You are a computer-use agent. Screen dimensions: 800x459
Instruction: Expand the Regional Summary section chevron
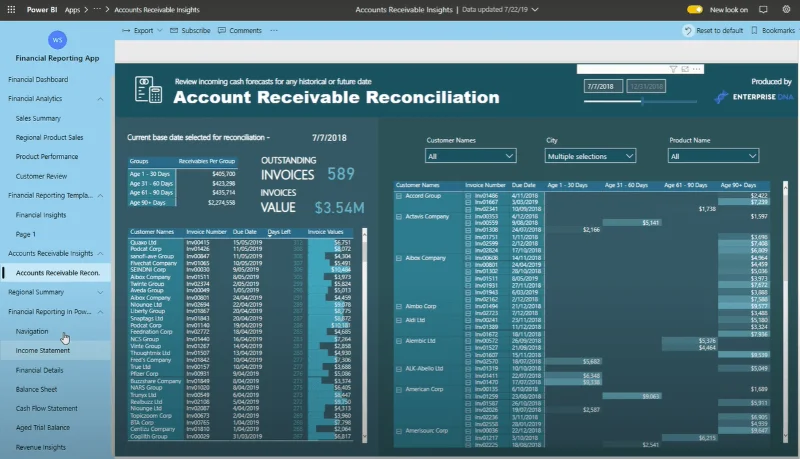click(x=101, y=292)
